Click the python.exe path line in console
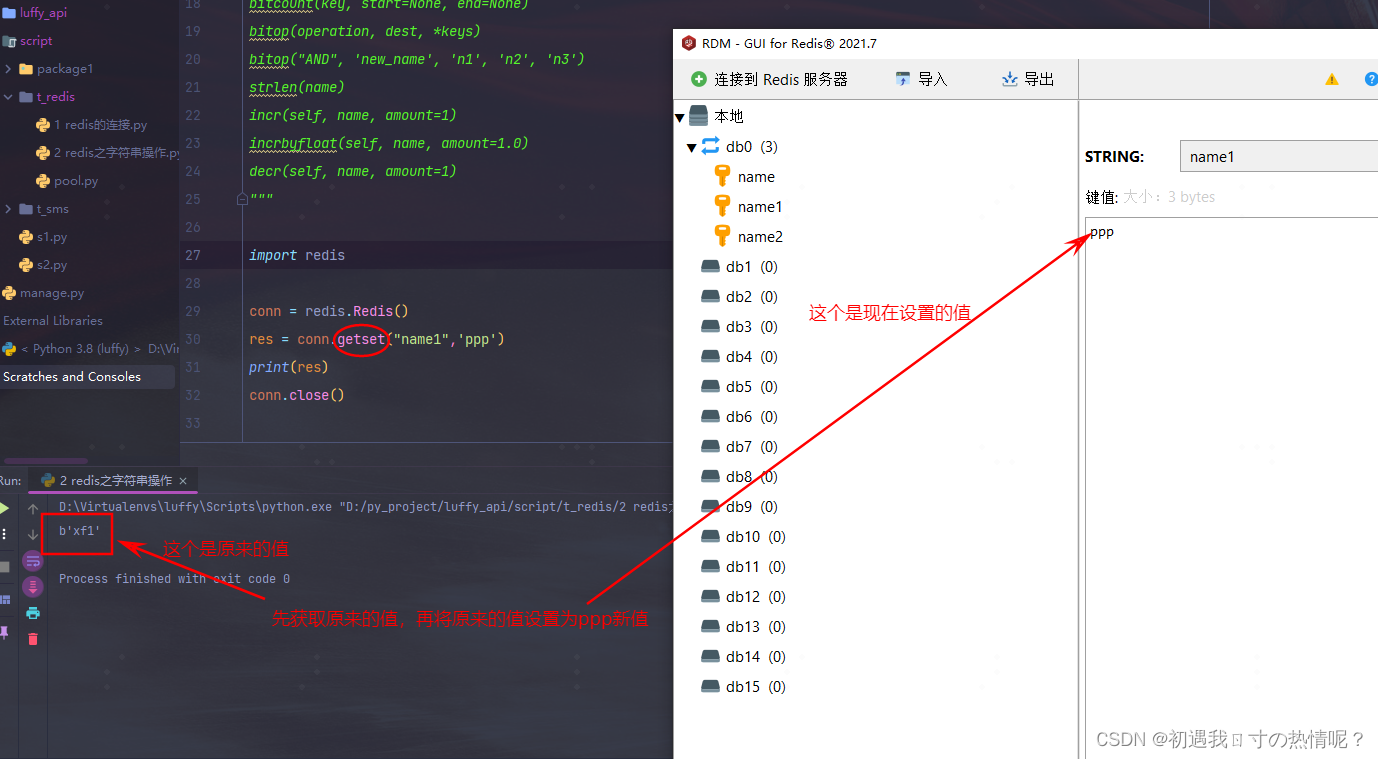This screenshot has height=759, width=1378. pos(365,507)
